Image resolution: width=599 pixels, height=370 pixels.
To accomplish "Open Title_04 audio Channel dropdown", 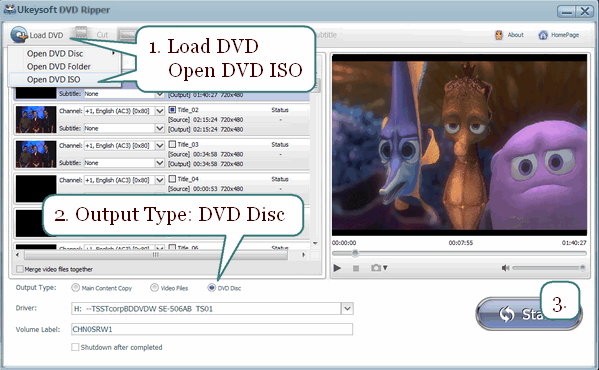I will pos(160,180).
